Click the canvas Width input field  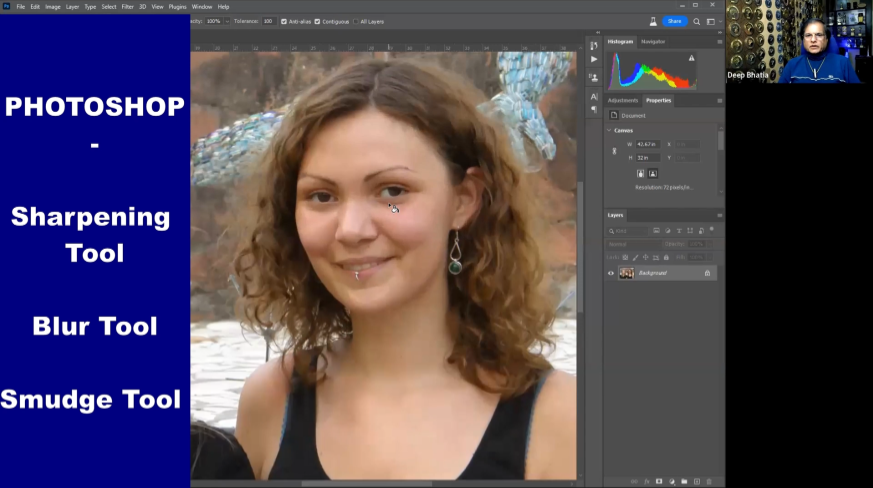coord(648,144)
